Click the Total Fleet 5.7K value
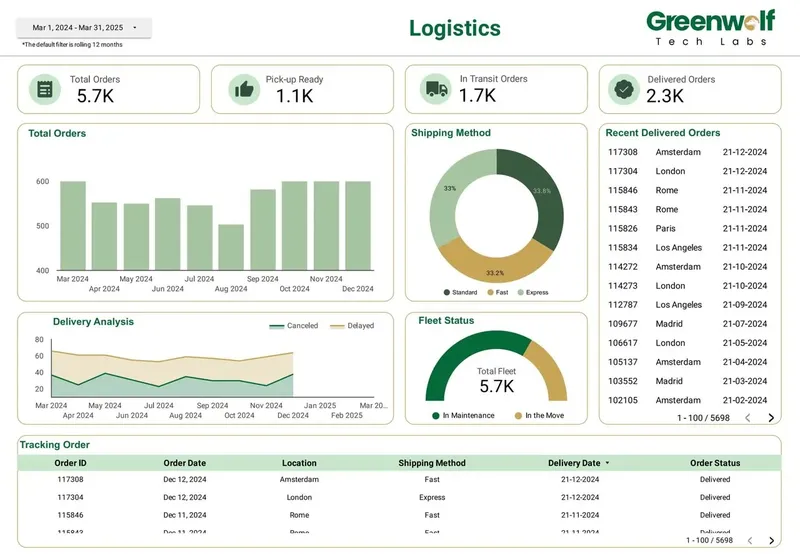 point(496,386)
